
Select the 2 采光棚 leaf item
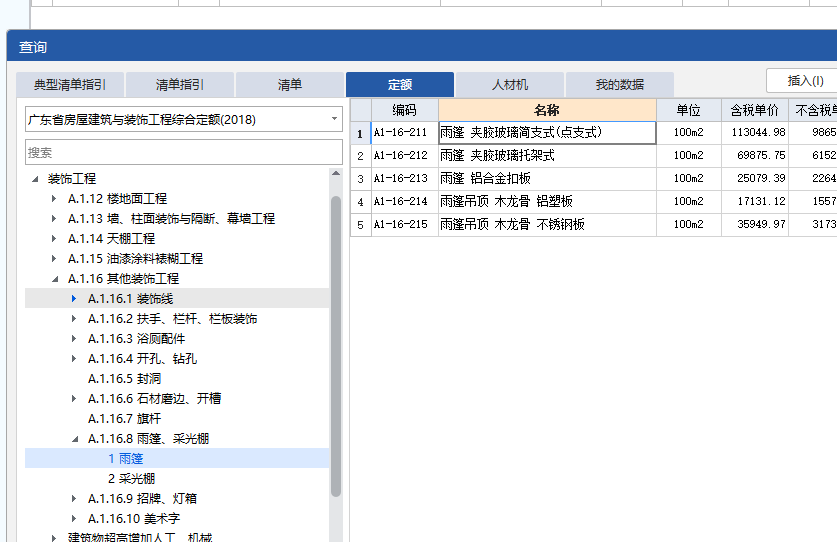coord(131,478)
